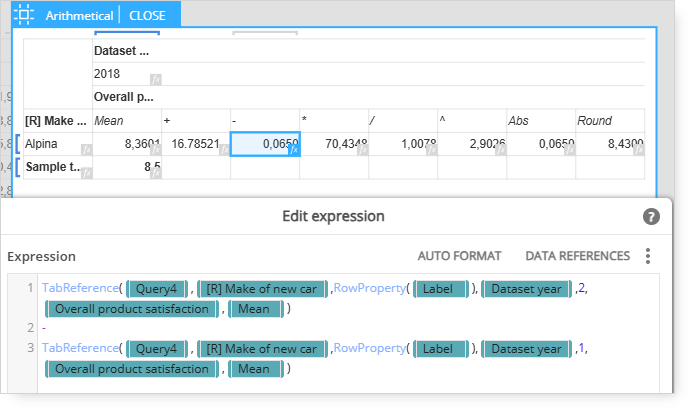Click AUTO FORMAT button
690x409 pixels.
(459, 256)
